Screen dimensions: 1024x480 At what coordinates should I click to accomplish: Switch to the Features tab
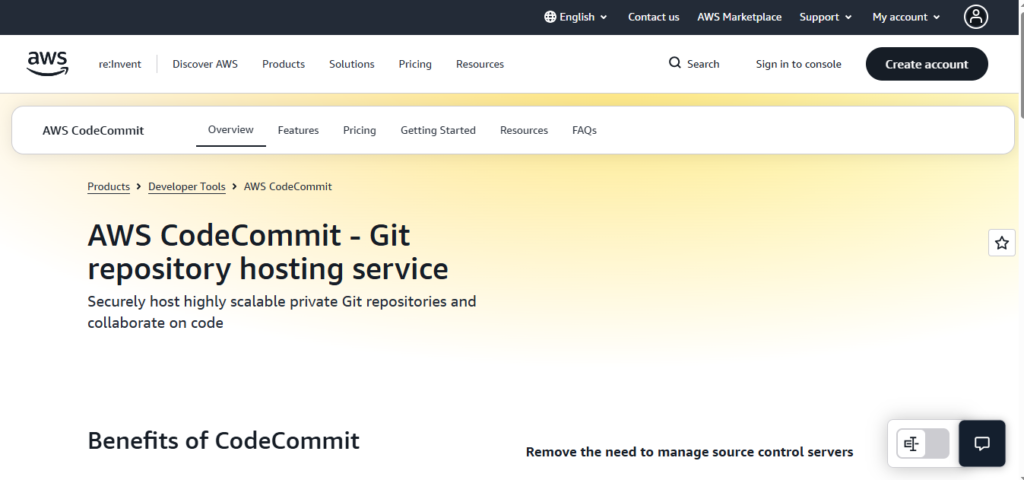298,131
